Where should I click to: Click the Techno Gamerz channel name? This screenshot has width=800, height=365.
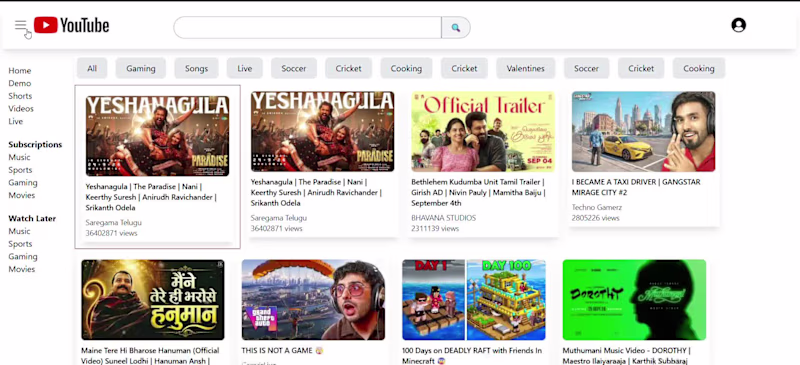coord(596,207)
